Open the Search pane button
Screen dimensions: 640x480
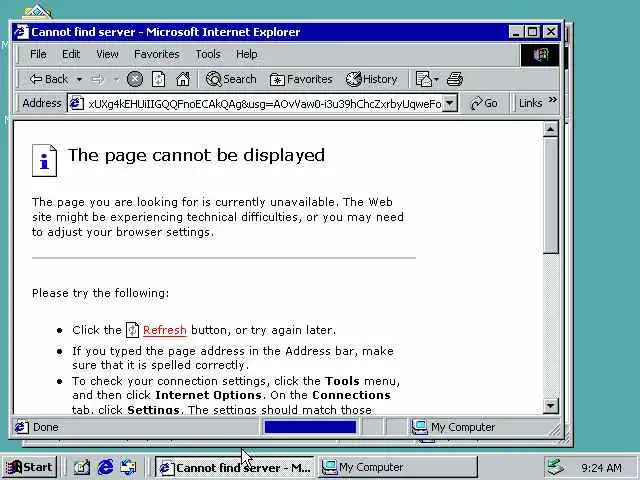click(x=231, y=79)
